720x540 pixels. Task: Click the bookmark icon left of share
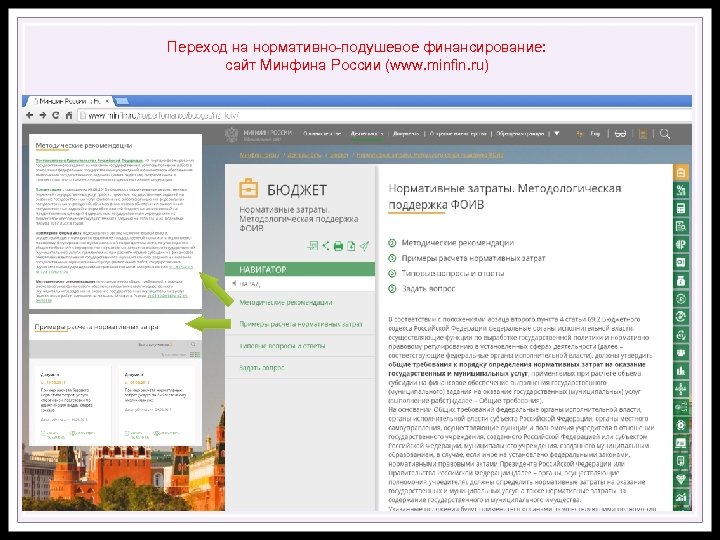click(x=313, y=246)
